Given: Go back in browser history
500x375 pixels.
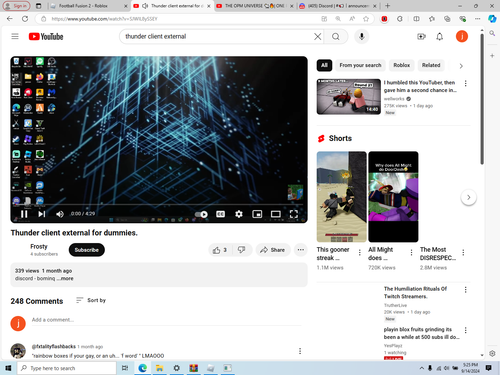Looking at the screenshot, I should 10,19.
